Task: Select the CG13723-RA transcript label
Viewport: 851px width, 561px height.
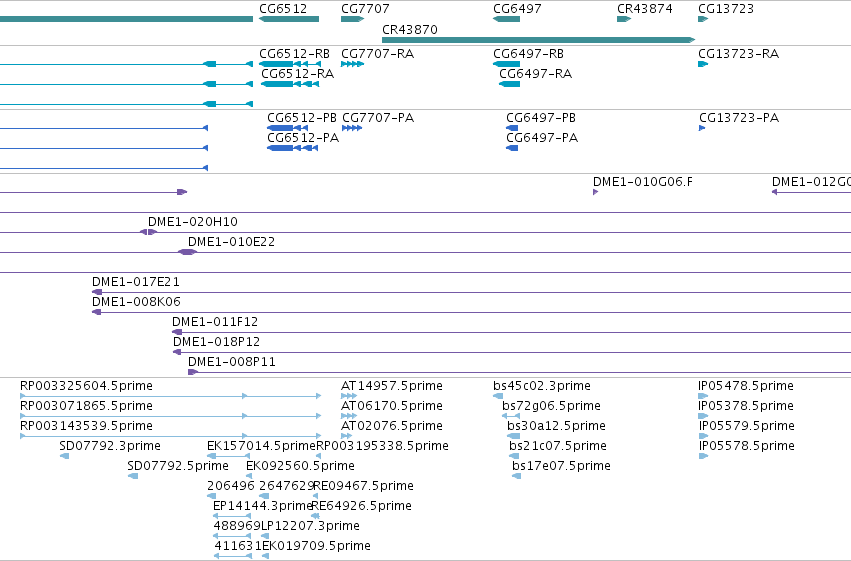Action: (738, 54)
